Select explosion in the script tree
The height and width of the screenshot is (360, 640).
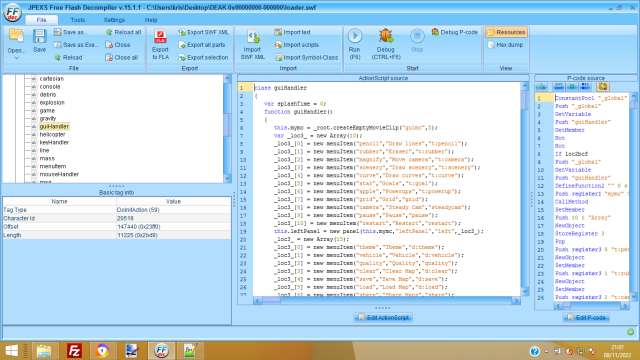pos(52,102)
